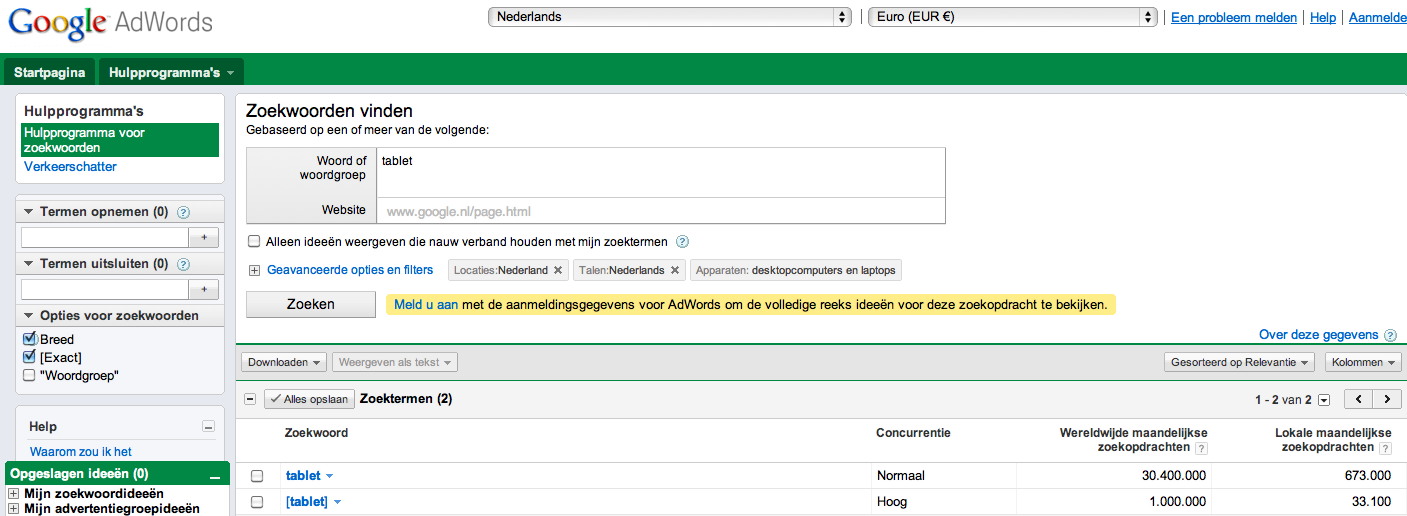
Task: Open the page range dropdown by 1 - 2 van 2
Action: [1324, 400]
